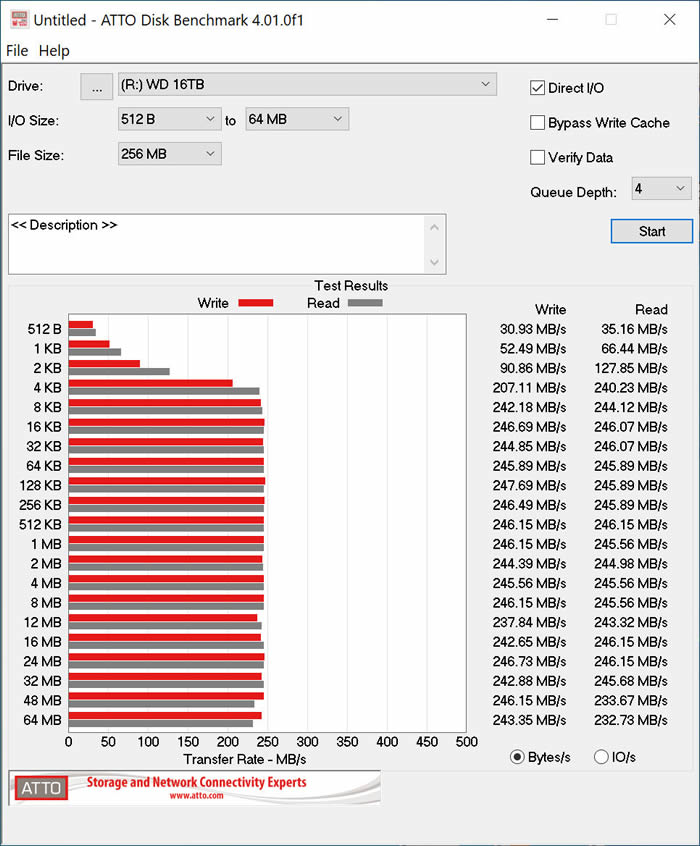Click into the Description text field
The width and height of the screenshot is (700, 846).
(216, 244)
